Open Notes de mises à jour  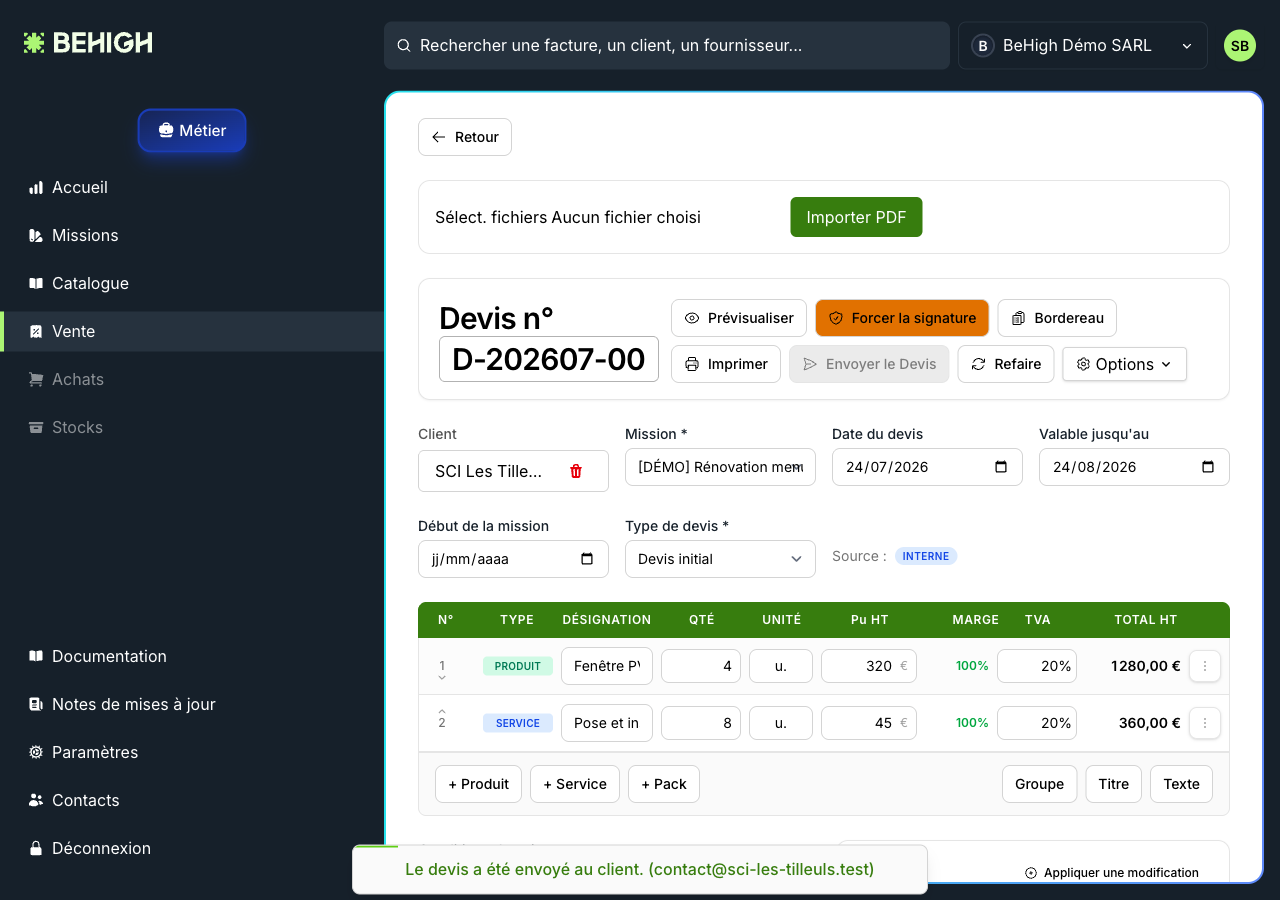(192, 704)
